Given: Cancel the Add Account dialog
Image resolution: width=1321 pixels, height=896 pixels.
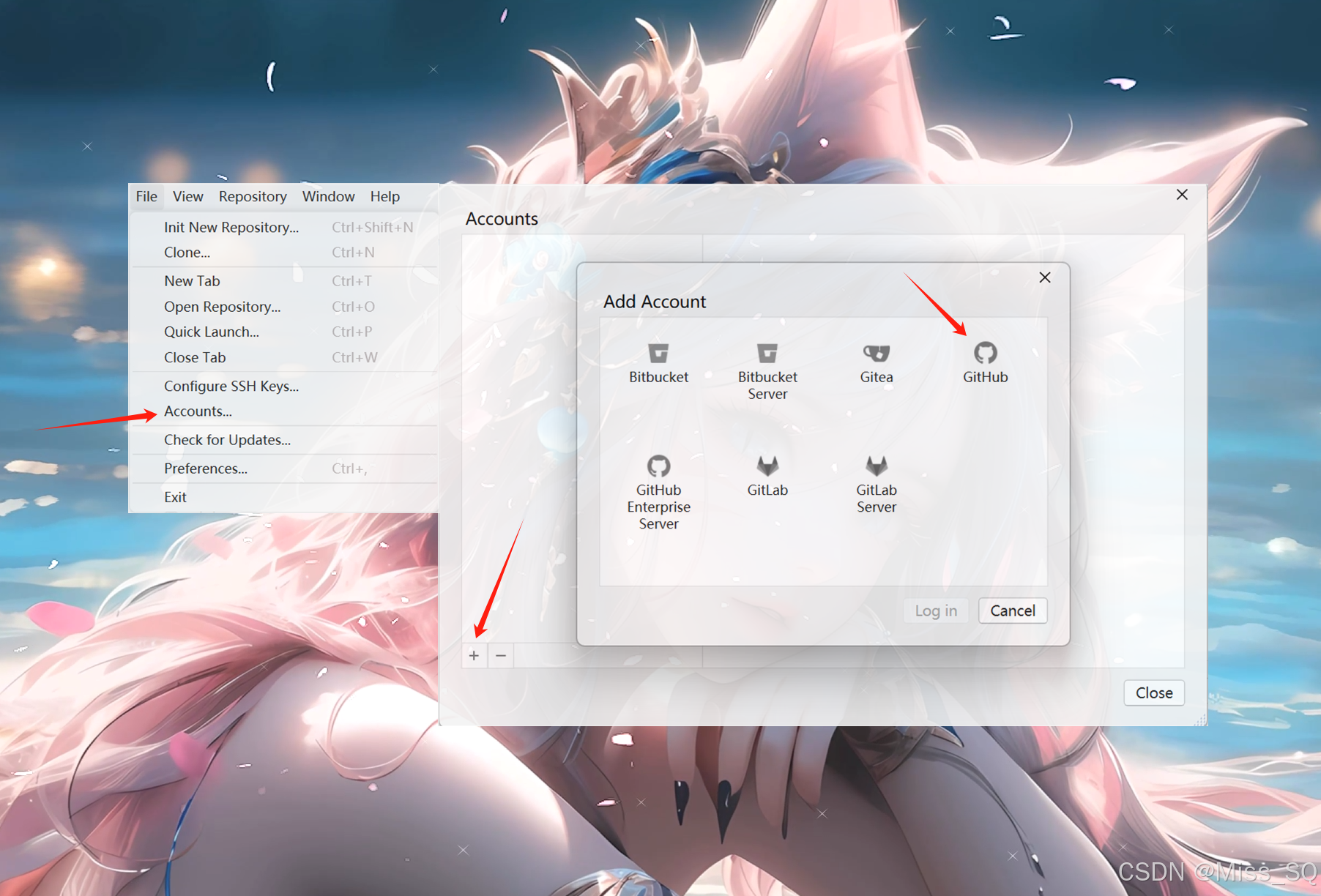Looking at the screenshot, I should [1013, 611].
